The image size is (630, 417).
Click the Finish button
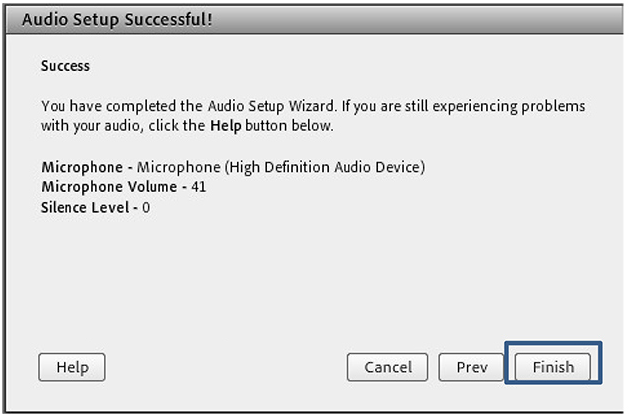(553, 367)
